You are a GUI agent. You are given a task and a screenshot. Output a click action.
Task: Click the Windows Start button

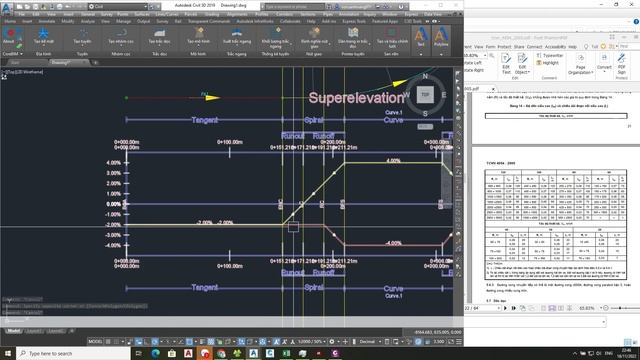pos(8,353)
